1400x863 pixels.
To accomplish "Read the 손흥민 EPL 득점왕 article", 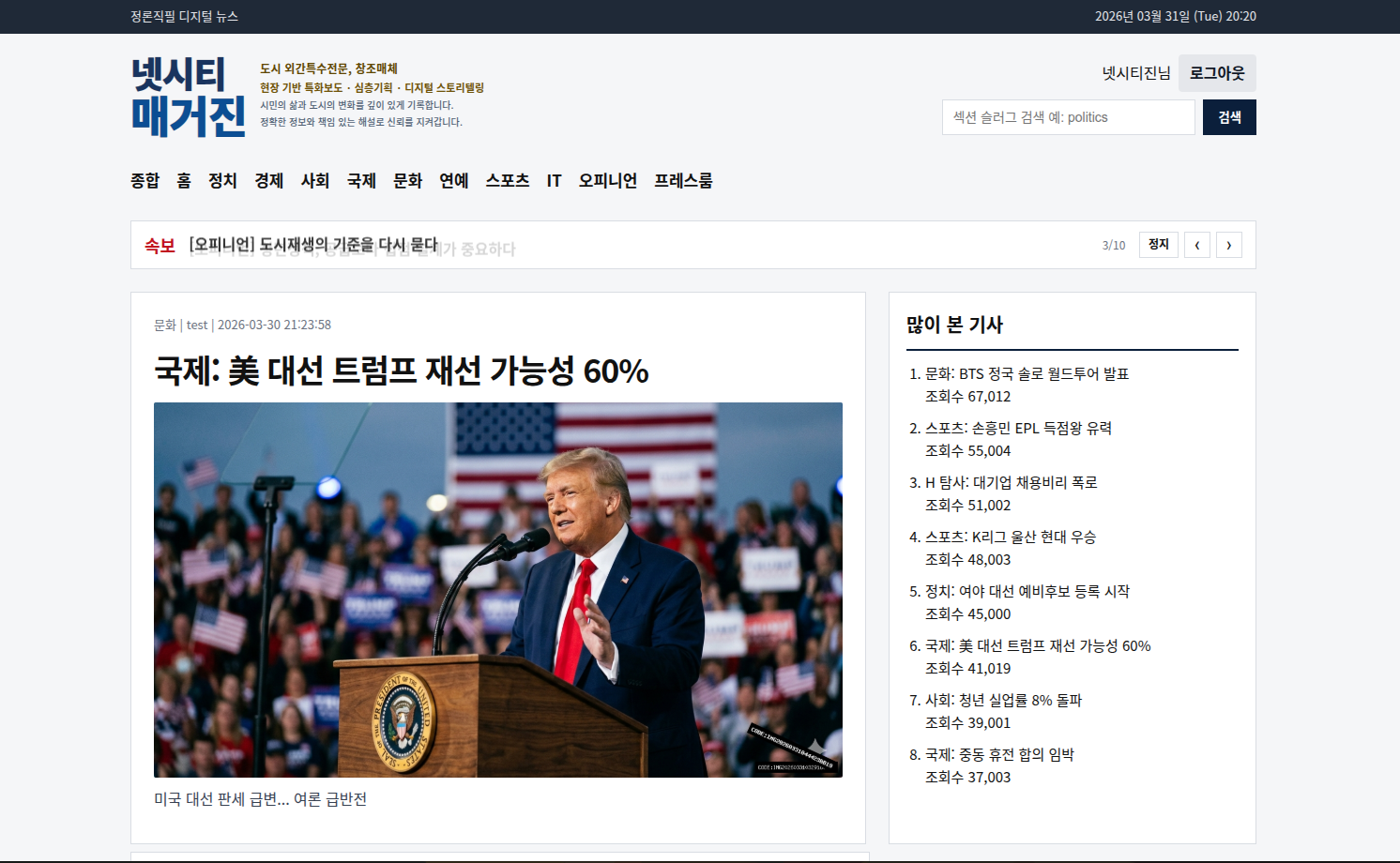I will [1018, 428].
